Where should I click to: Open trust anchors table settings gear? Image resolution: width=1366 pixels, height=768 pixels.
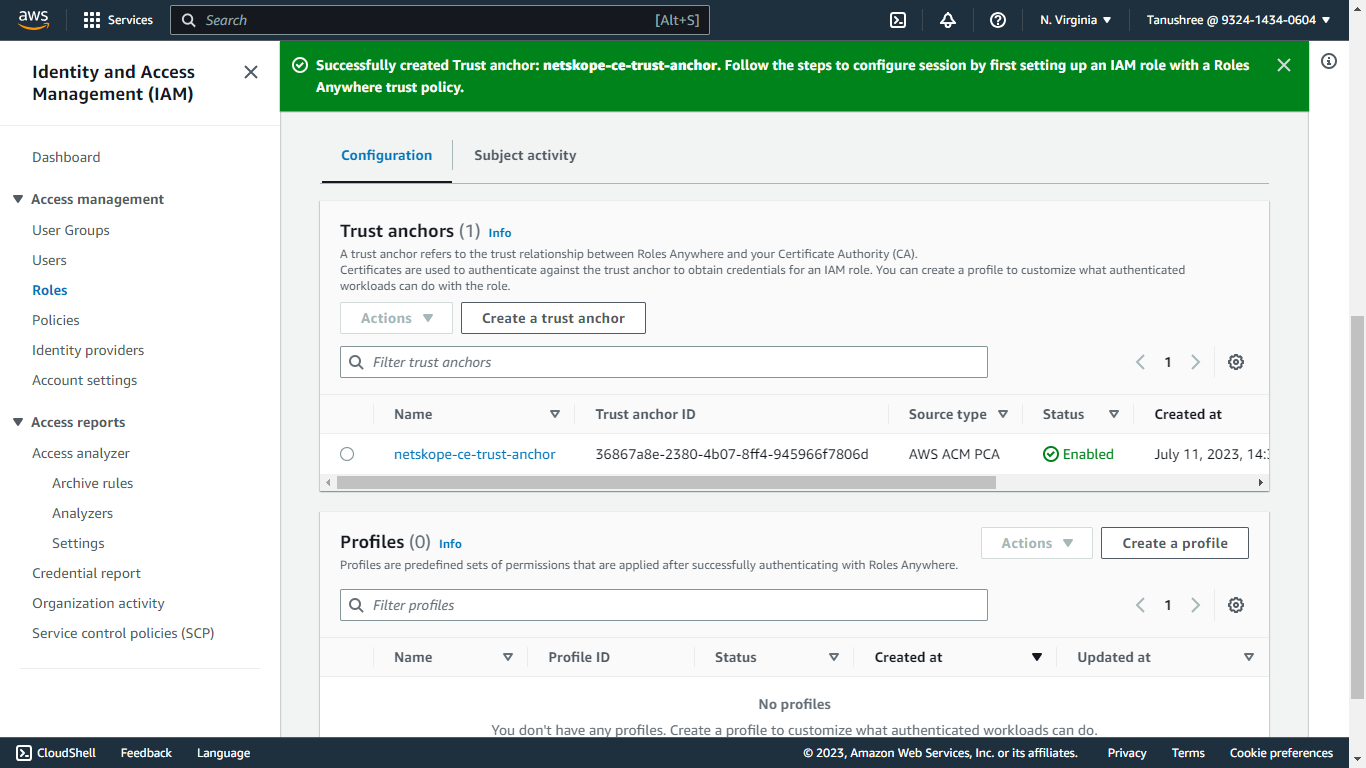1236,362
